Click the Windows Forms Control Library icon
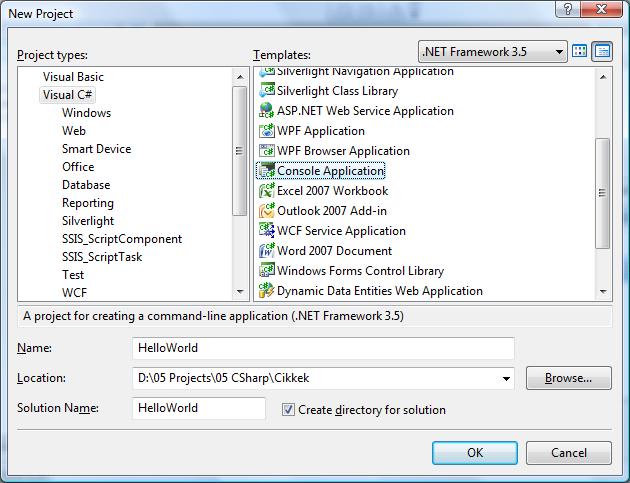Viewport: 630px width, 483px height. tap(267, 270)
